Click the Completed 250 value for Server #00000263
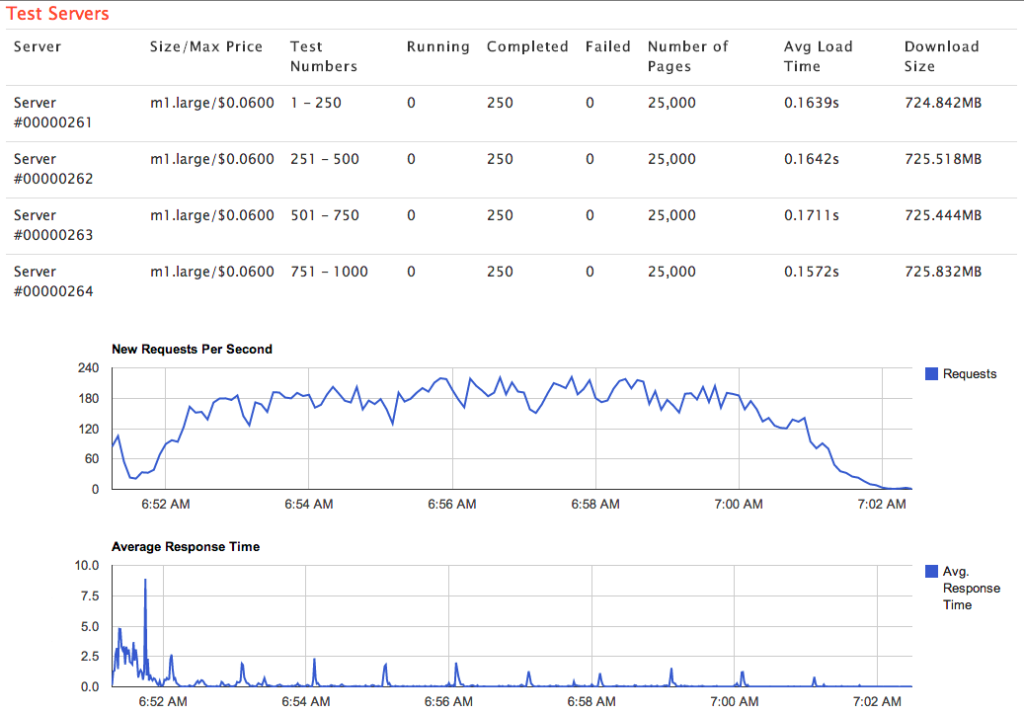Screen dimensions: 1024x714 click(x=500, y=215)
